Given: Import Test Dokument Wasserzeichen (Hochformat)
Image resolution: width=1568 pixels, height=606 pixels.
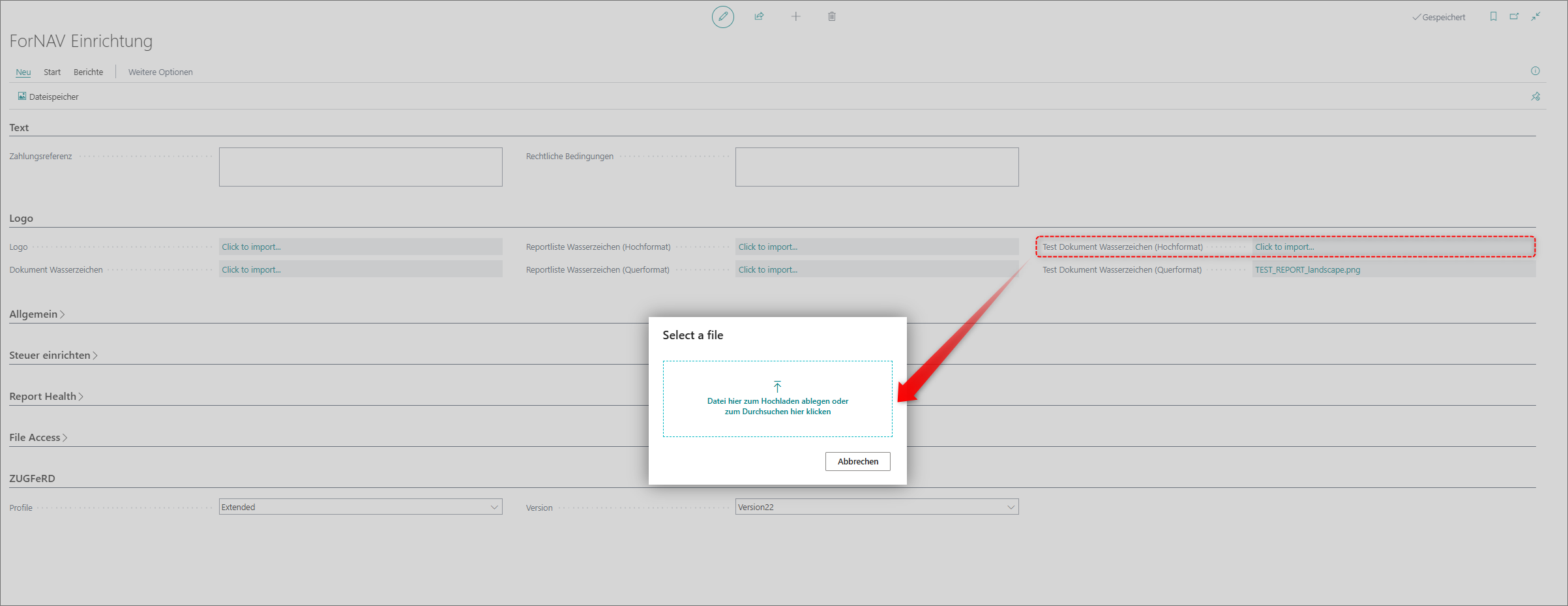Looking at the screenshot, I should point(1393,247).
